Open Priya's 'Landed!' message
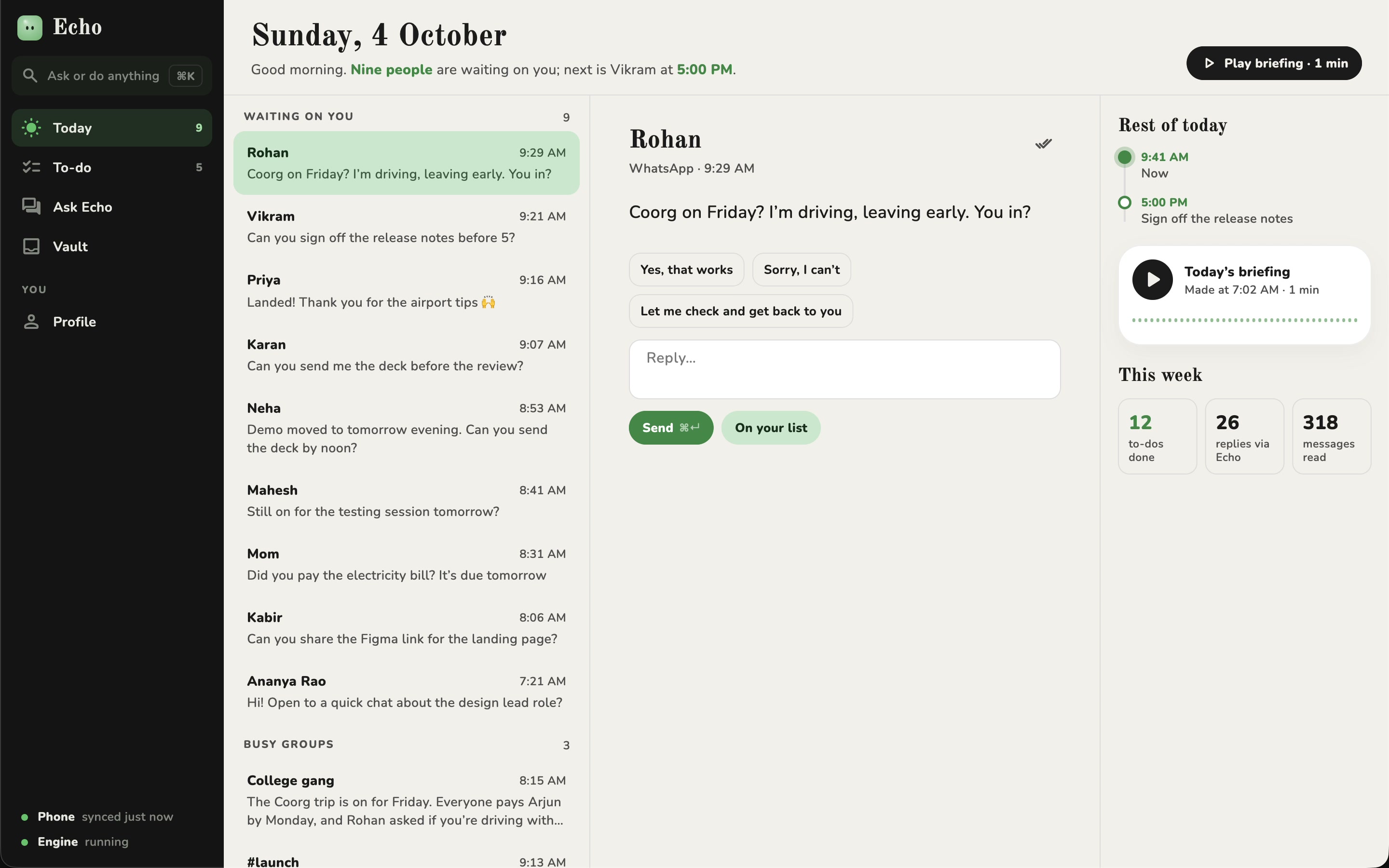Viewport: 1389px width, 868px height. coord(407,291)
